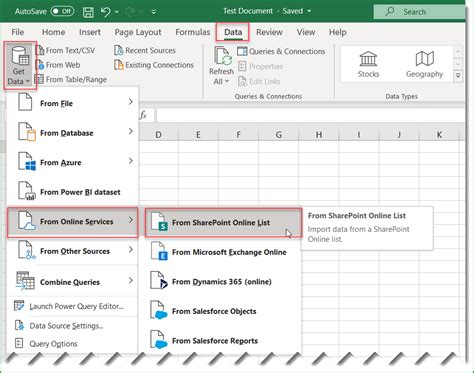Select the Geography data type
The height and width of the screenshot is (373, 474).
point(424,64)
